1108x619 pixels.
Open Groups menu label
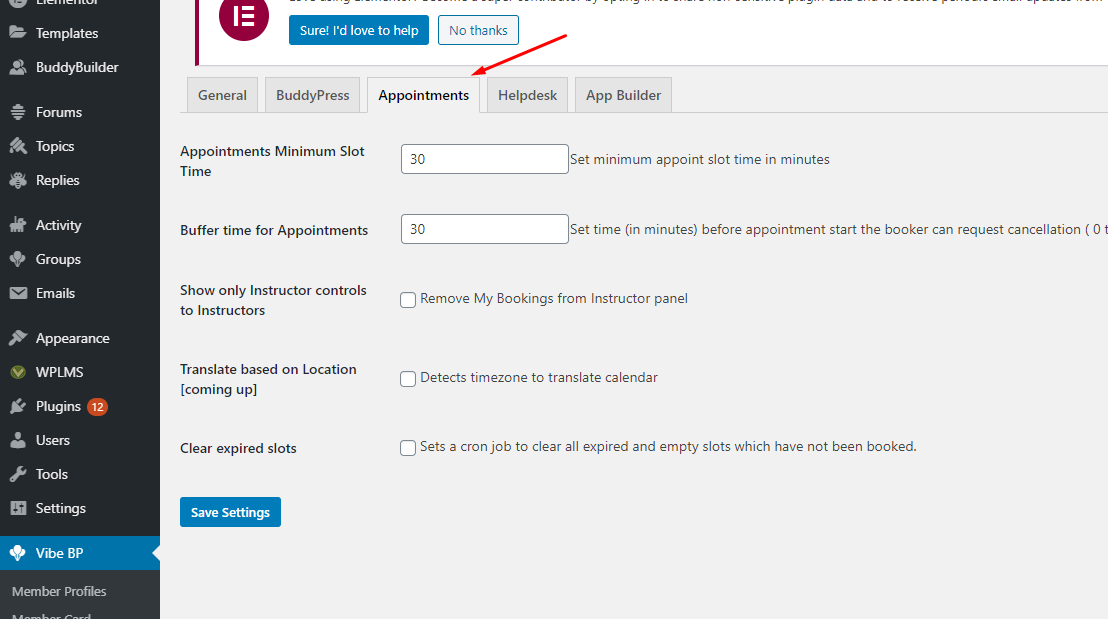[58, 259]
